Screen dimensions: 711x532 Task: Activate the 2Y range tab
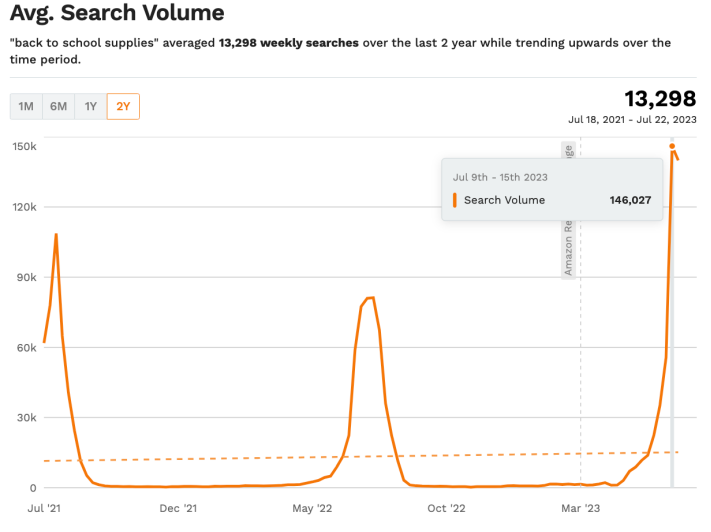click(x=123, y=106)
